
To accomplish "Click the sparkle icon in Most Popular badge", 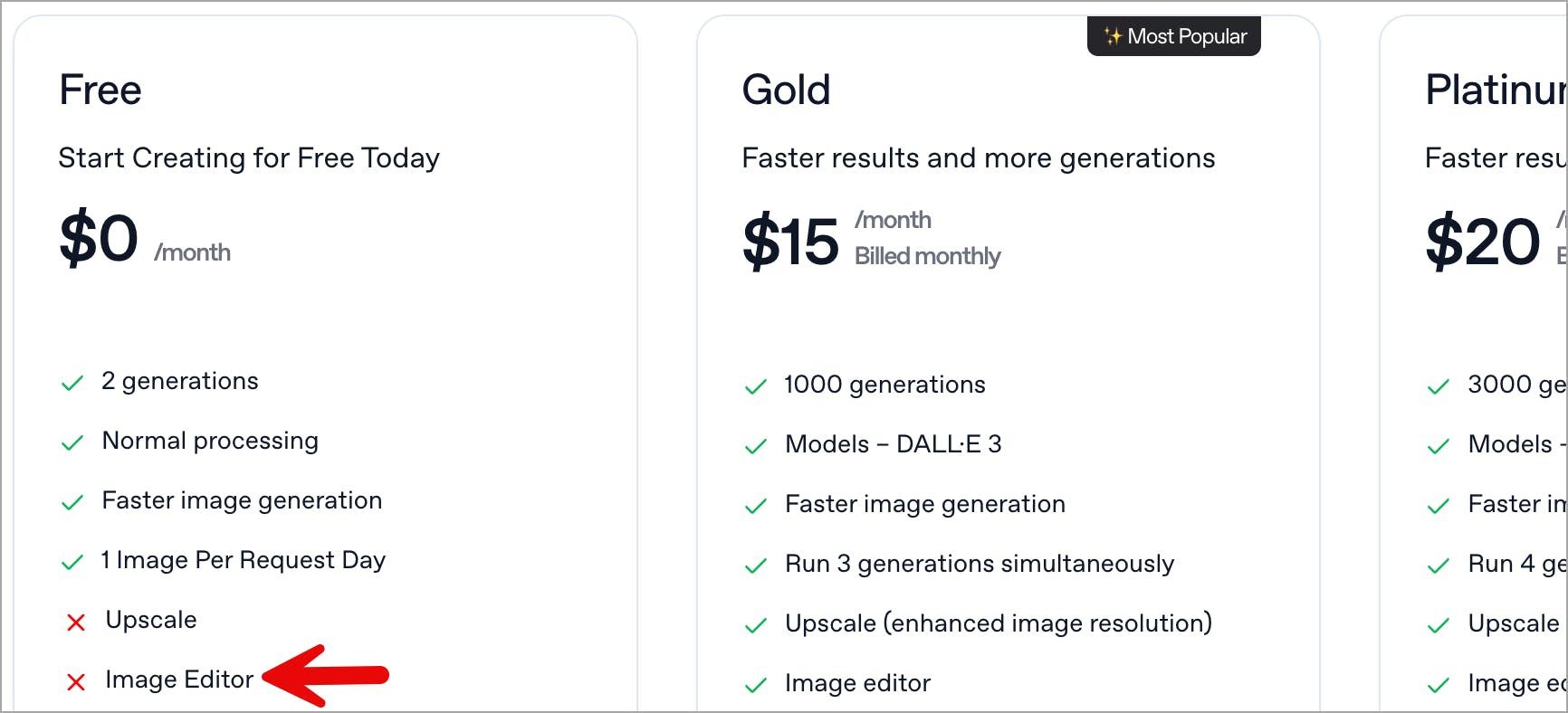I will click(1113, 36).
